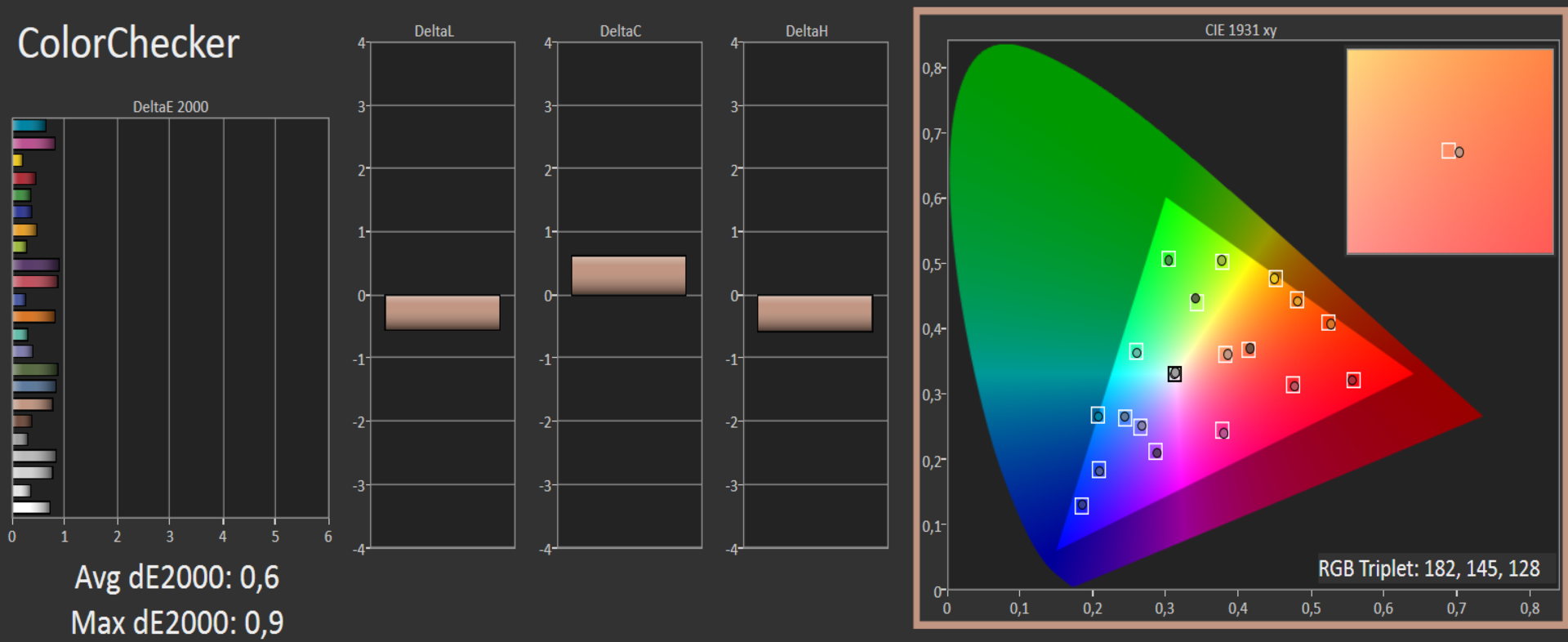1568x642 pixels.
Task: Click the DeltaL chart title
Action: [x=434, y=31]
